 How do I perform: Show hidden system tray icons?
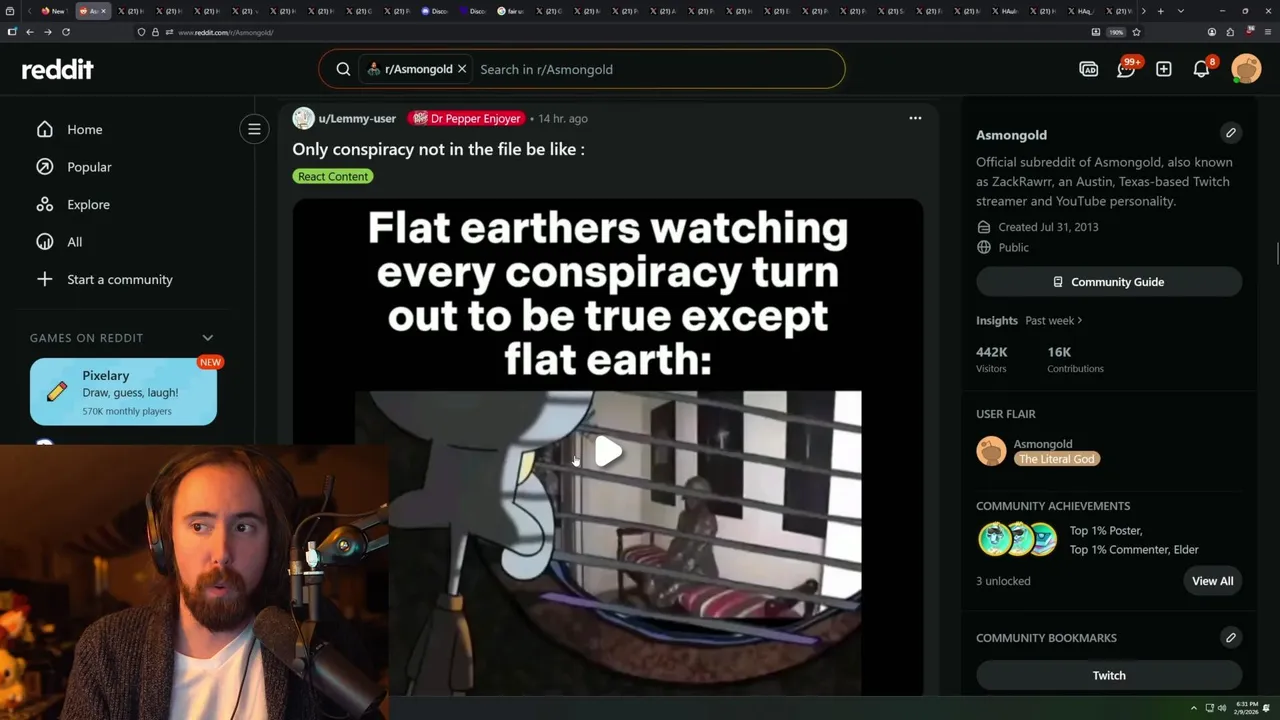pyautogui.click(x=1193, y=708)
